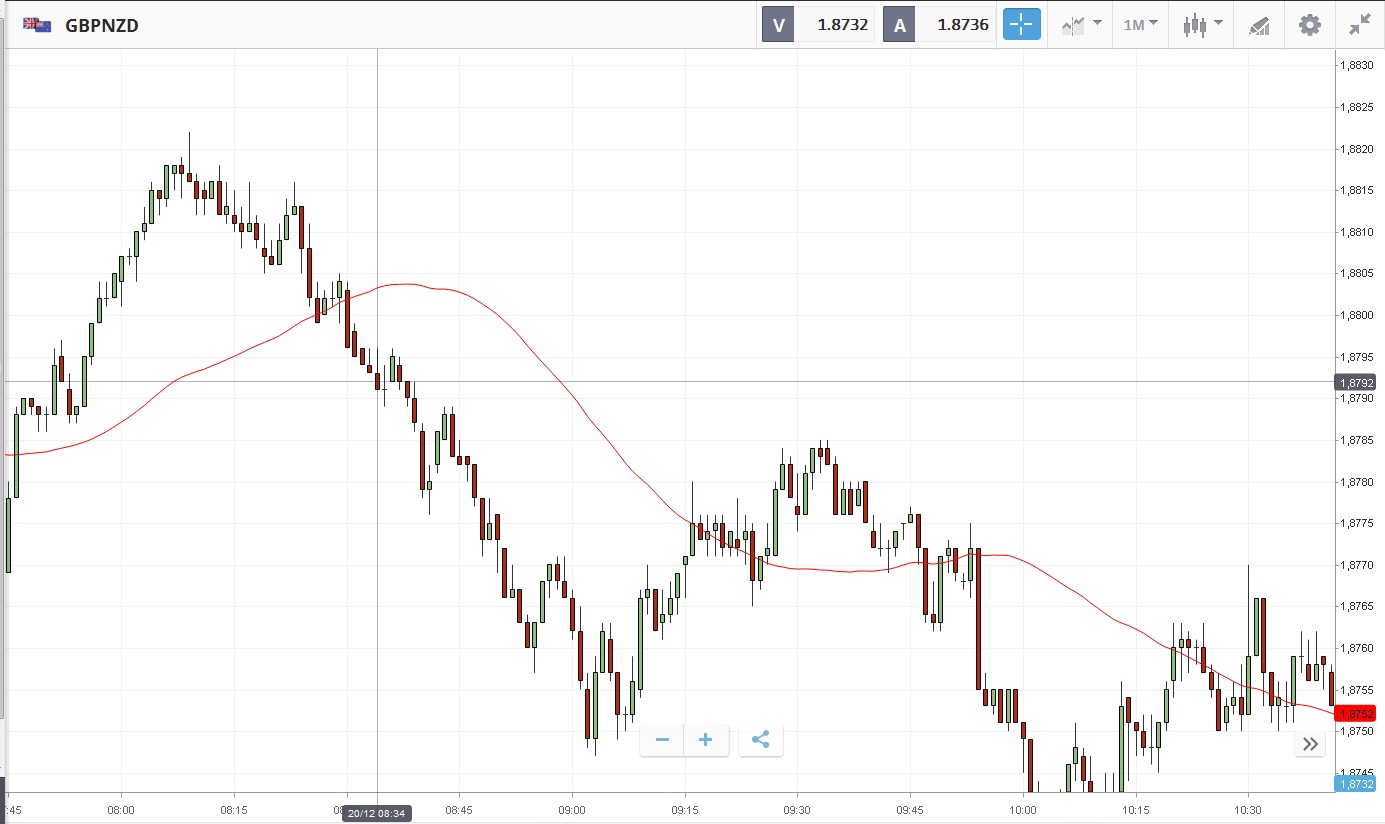Toggle the crosshair cursor tool
Image resolution: width=1385 pixels, height=824 pixels.
(1021, 25)
